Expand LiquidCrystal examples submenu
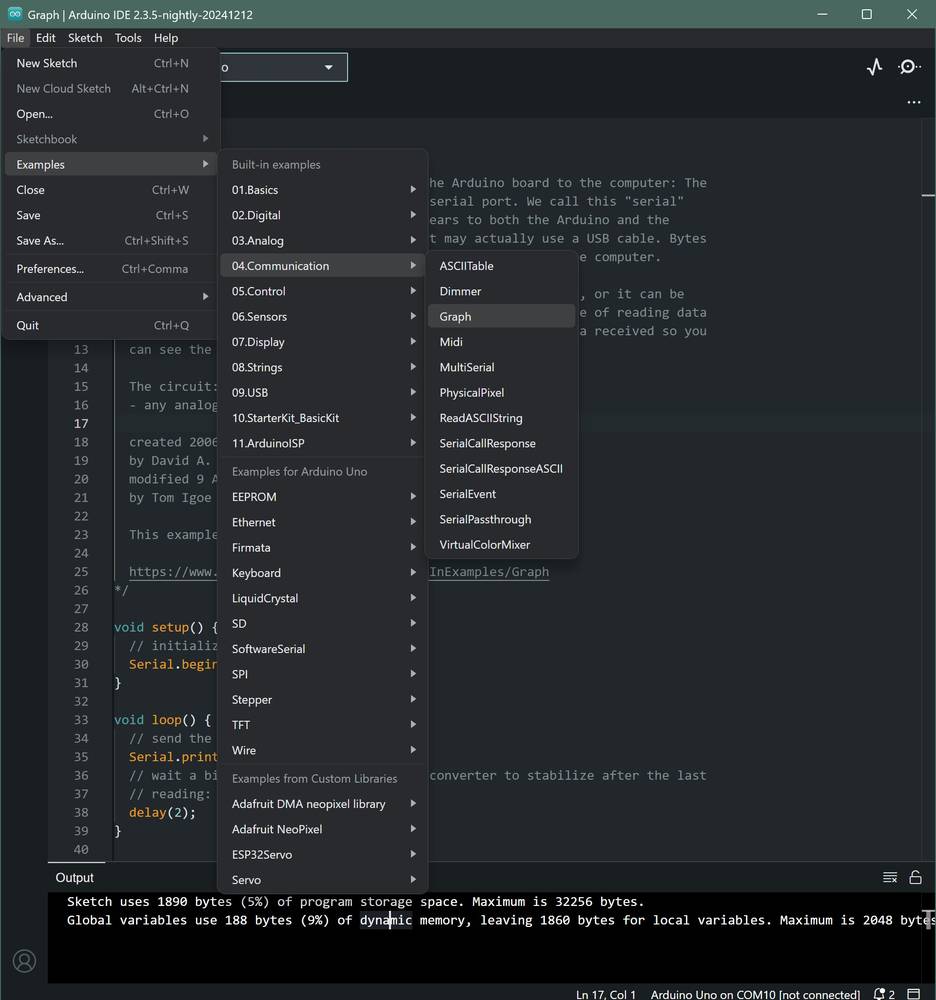 click(323, 598)
